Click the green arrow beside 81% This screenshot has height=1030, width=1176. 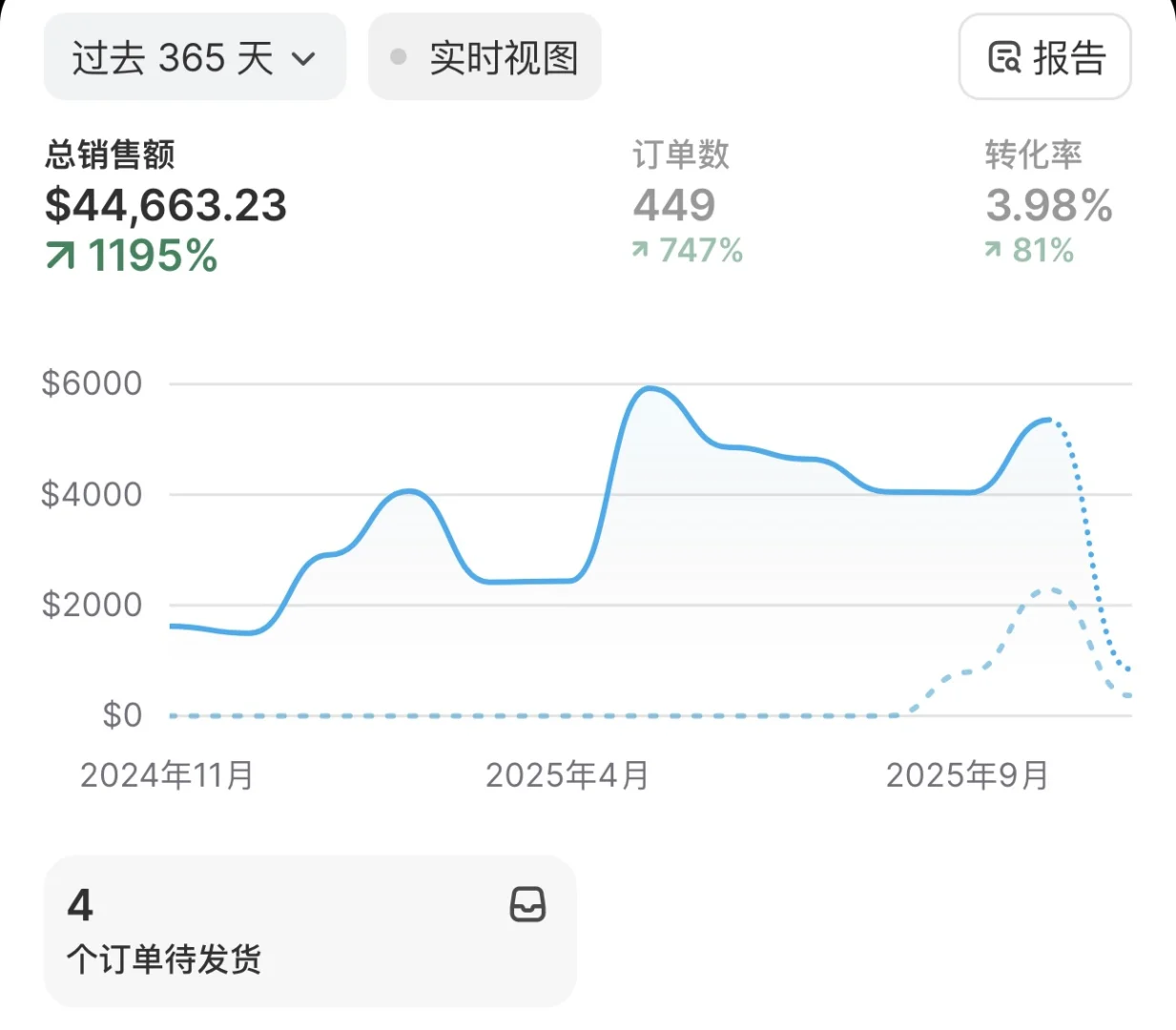(992, 251)
